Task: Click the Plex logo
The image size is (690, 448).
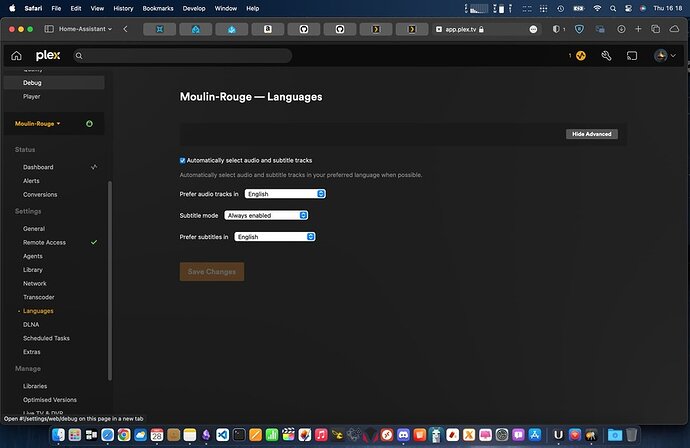Action: pyautogui.click(x=48, y=55)
